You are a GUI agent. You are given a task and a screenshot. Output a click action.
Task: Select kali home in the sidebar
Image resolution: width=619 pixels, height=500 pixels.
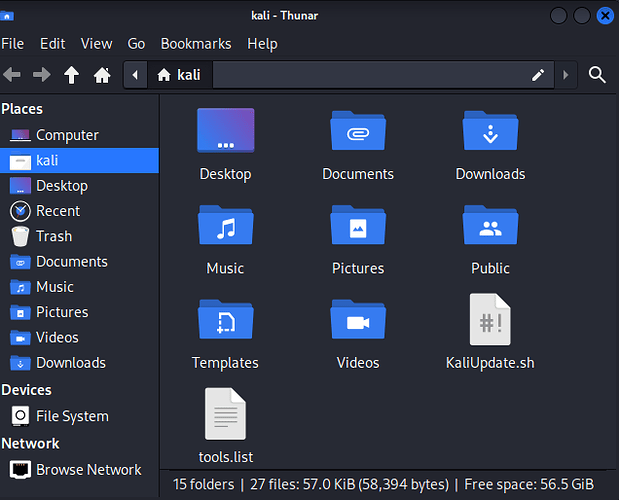click(x=79, y=160)
